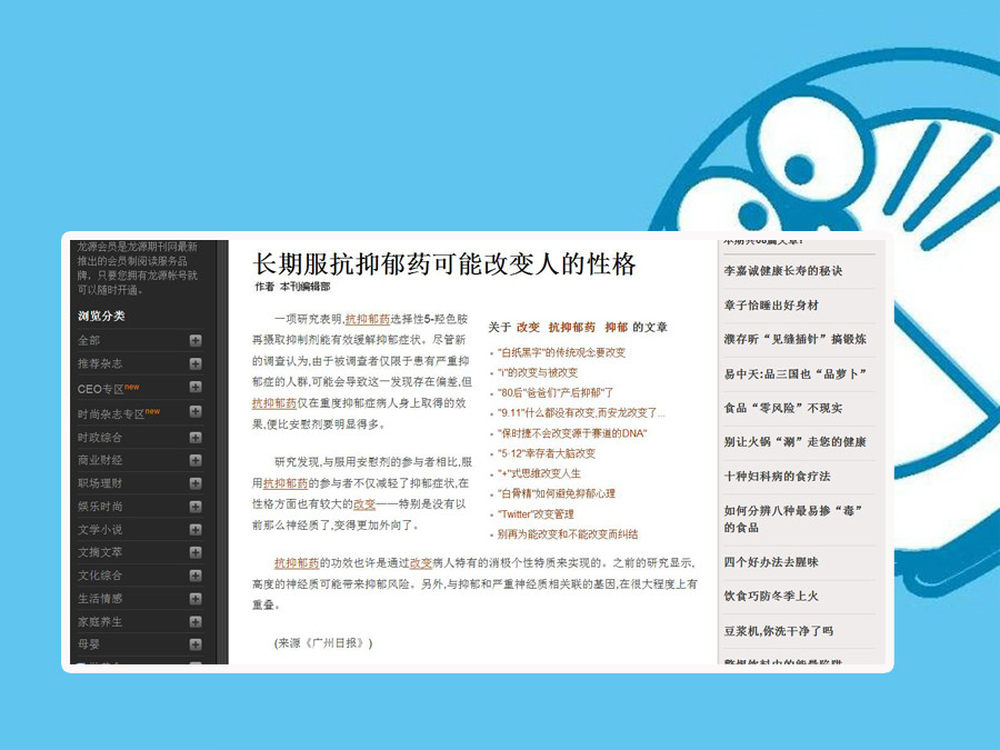1000x750 pixels.
Task: Expand the 文学小说 plus icon
Action: tap(196, 529)
